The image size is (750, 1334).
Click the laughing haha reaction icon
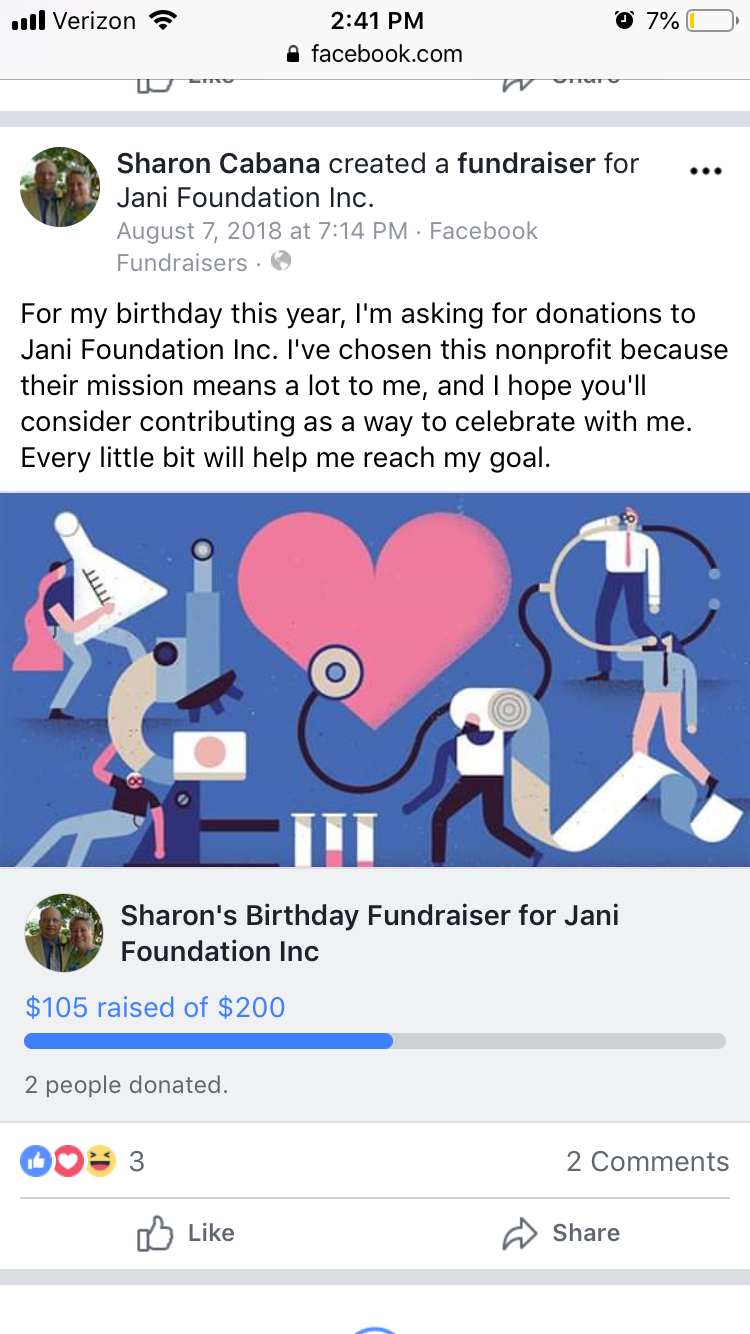[x=100, y=1161]
